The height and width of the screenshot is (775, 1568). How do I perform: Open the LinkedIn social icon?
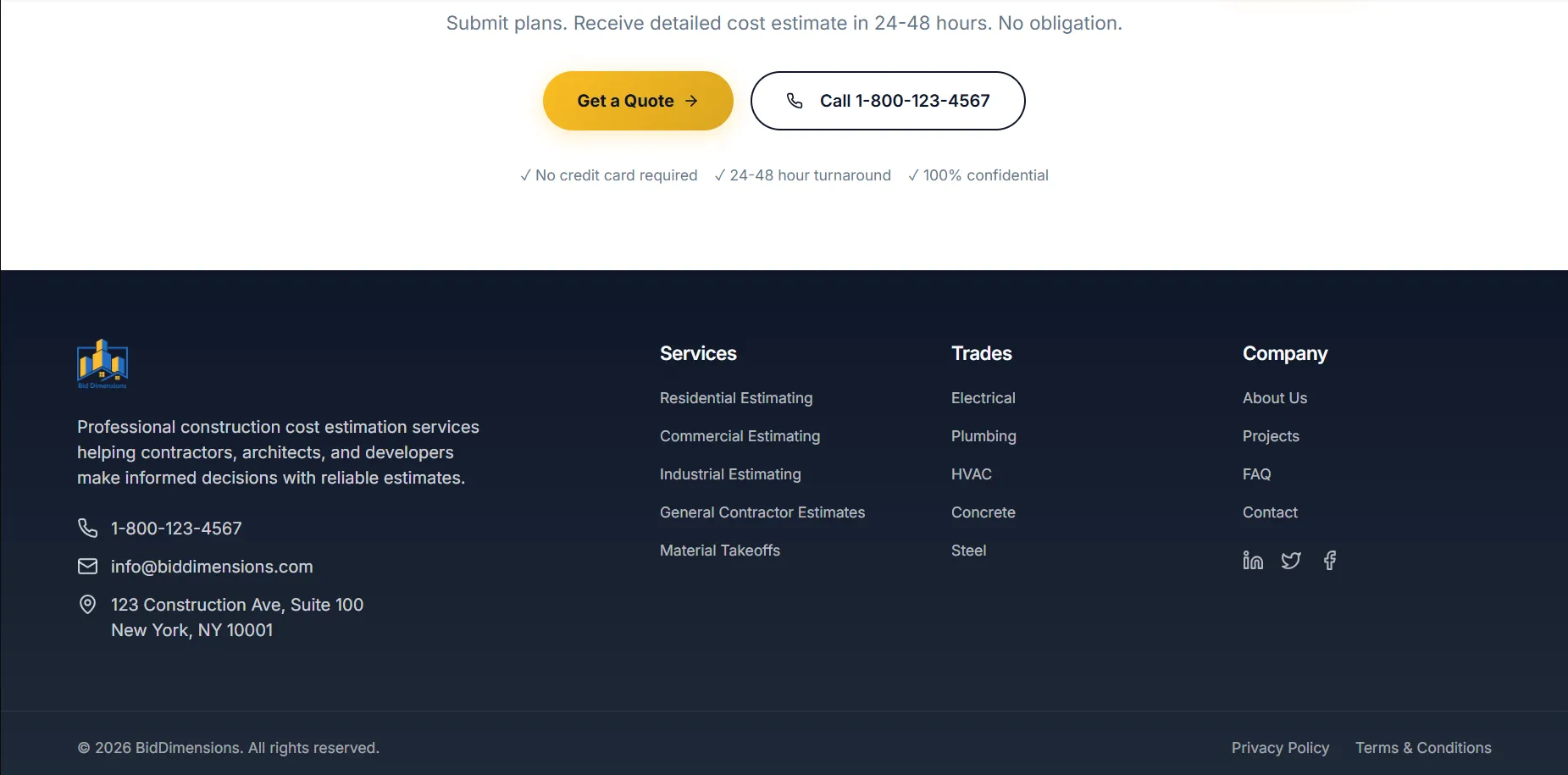tap(1253, 561)
